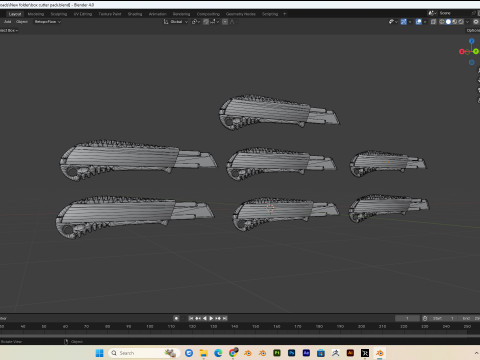This screenshot has height=360, width=480.
Task: Jump to next keyframe
Action: (x=218, y=318)
